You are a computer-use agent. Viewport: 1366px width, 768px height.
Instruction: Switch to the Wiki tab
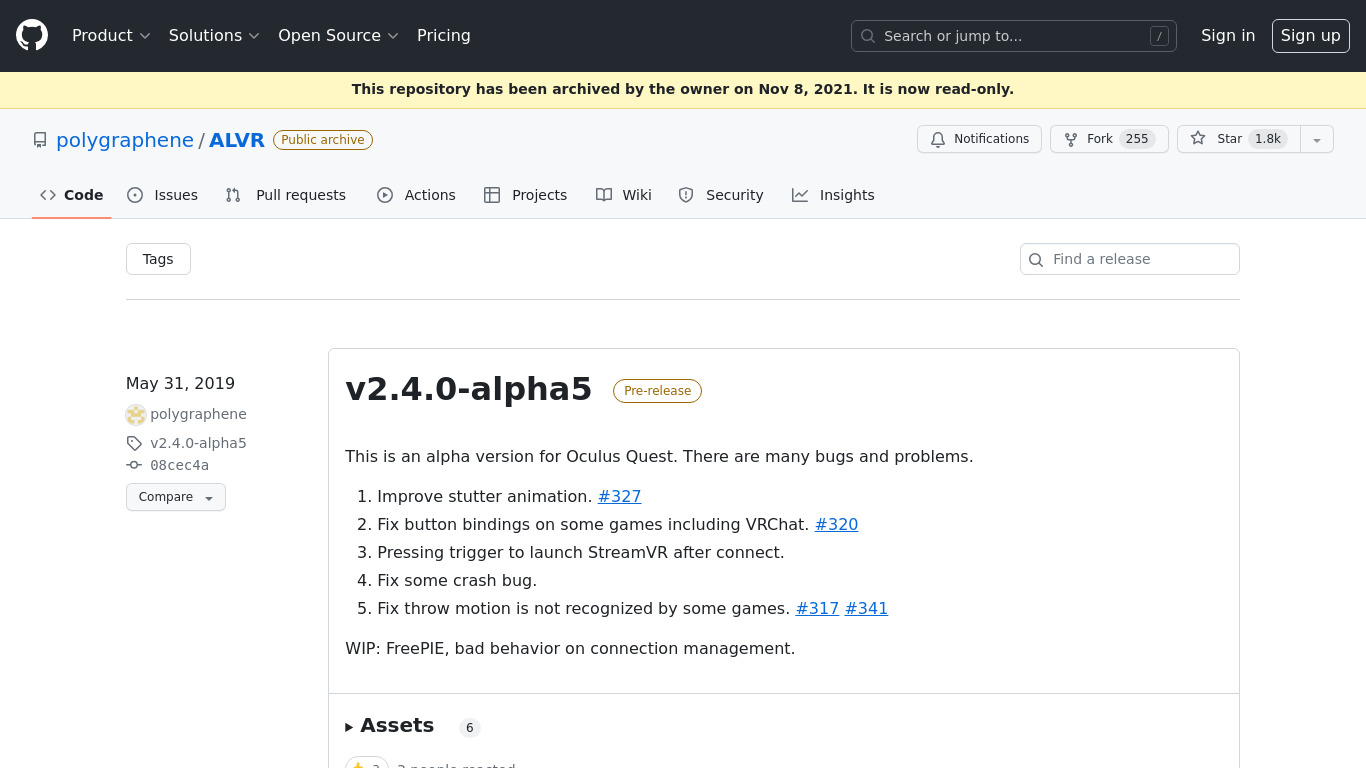point(624,195)
